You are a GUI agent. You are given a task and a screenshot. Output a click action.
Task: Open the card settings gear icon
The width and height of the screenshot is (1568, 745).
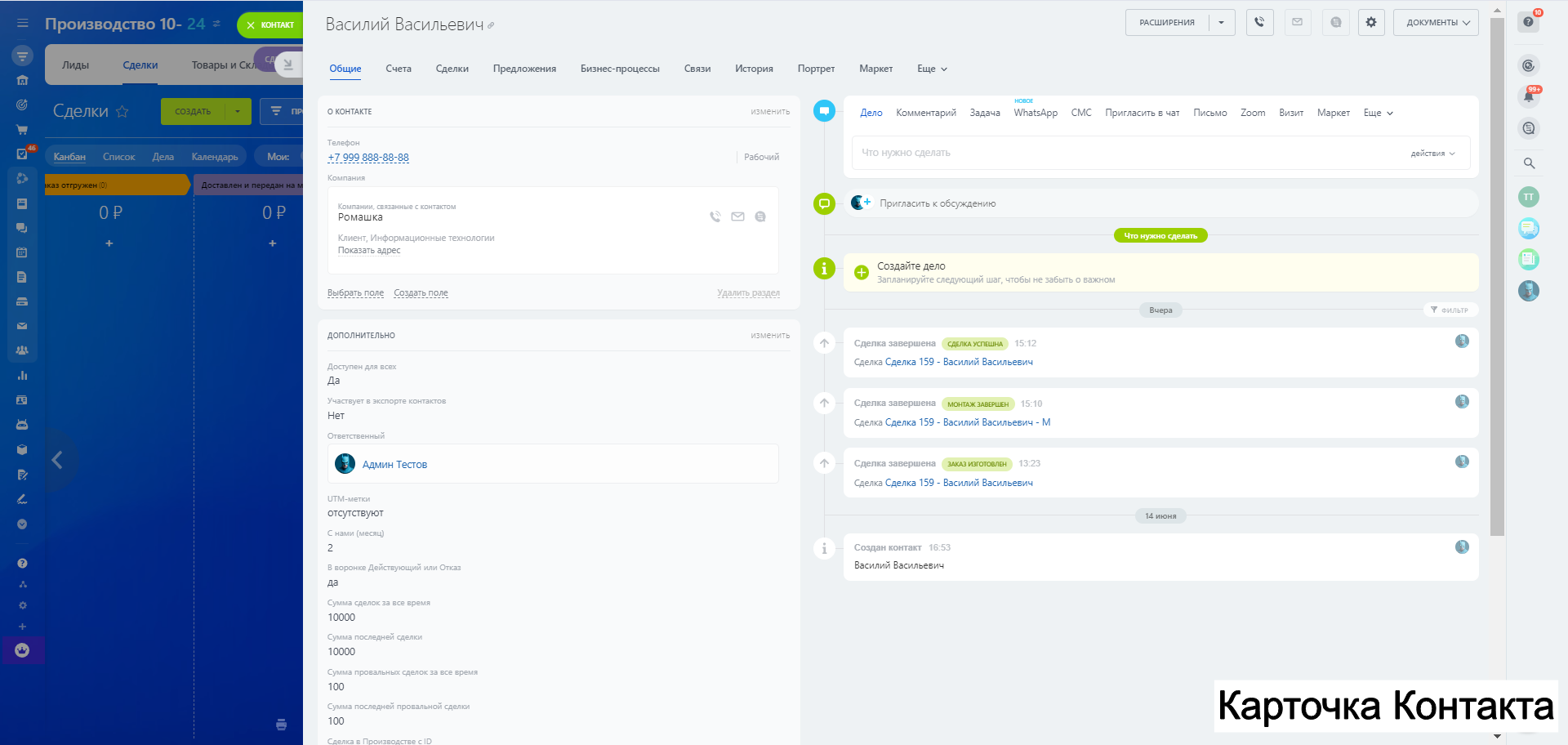1371,23
